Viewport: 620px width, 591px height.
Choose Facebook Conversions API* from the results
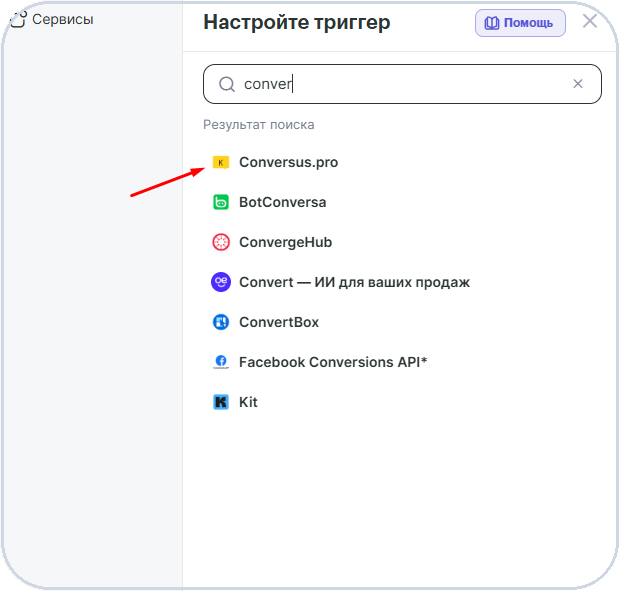pos(333,362)
